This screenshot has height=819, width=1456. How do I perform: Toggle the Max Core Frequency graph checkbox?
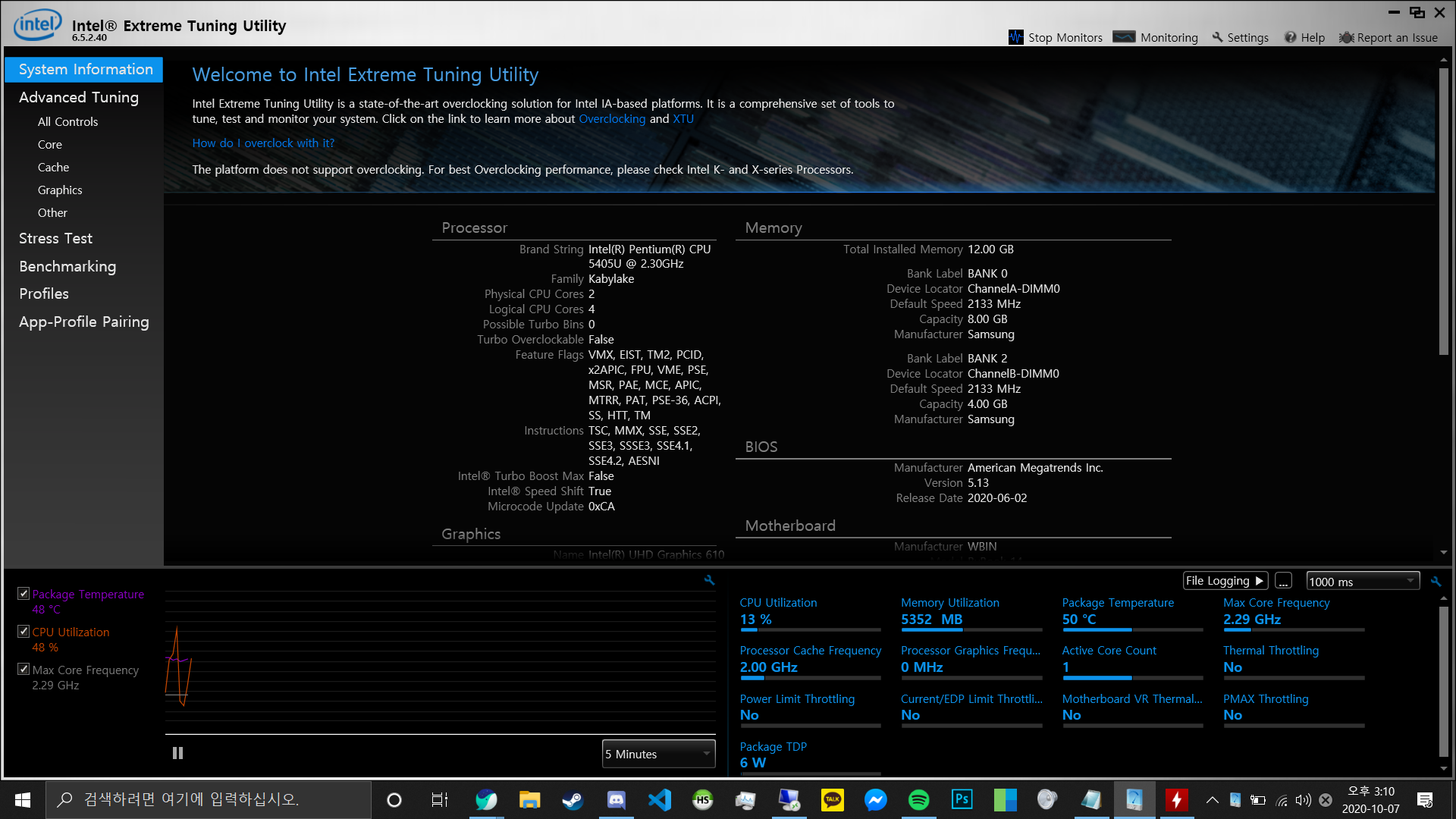[24, 670]
